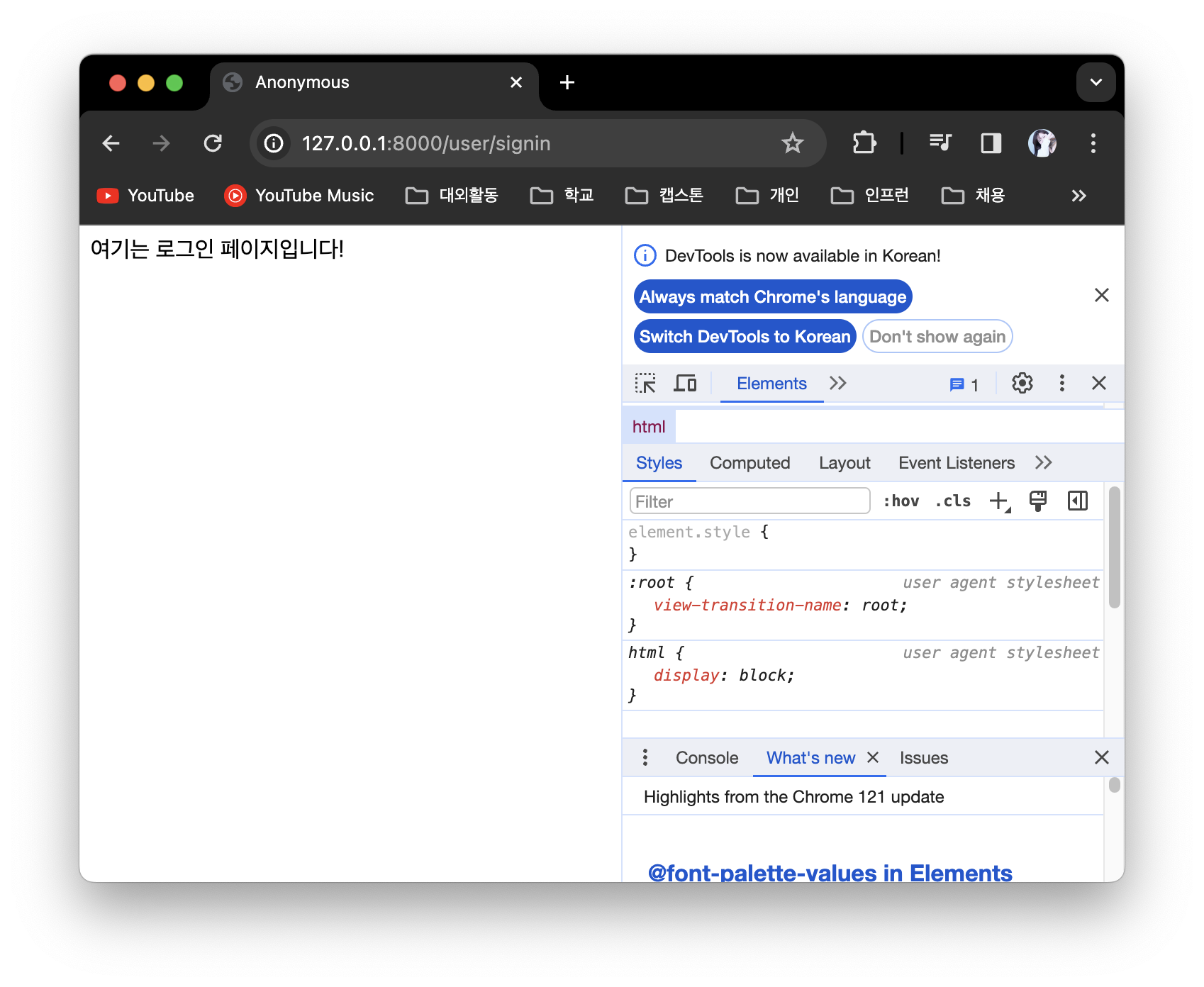The height and width of the screenshot is (987, 1204).
Task: Open @font-palette-values in Elements link
Action: 830,873
